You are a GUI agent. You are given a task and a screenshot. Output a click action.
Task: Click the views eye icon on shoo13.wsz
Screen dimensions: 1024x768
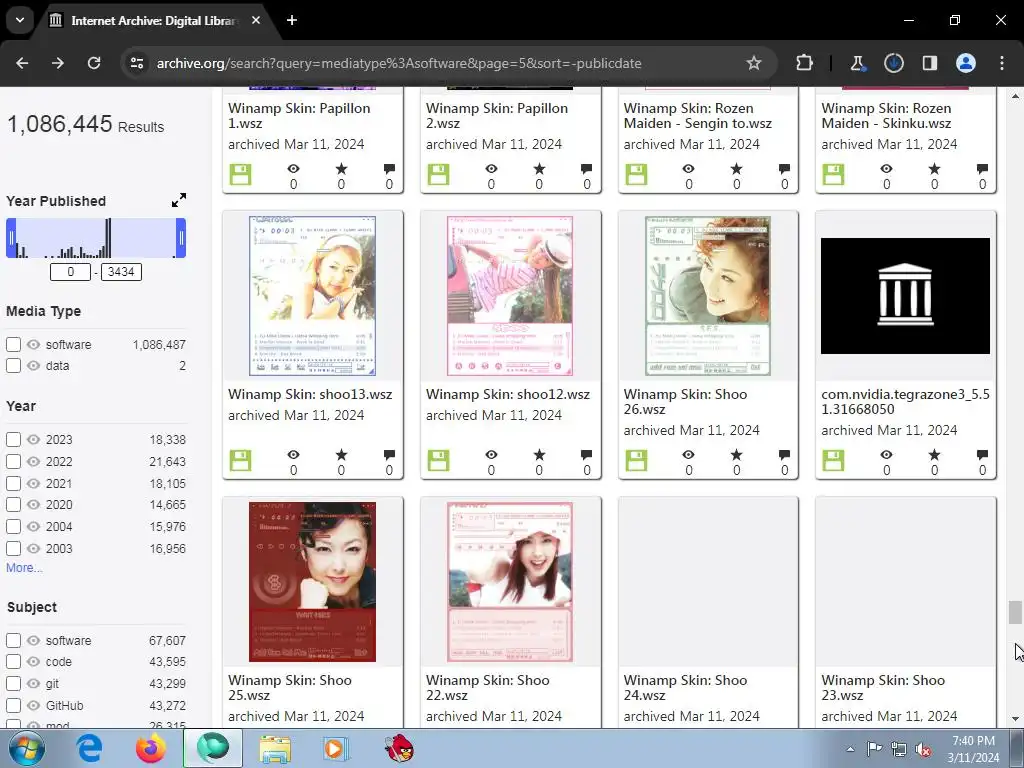(x=293, y=455)
